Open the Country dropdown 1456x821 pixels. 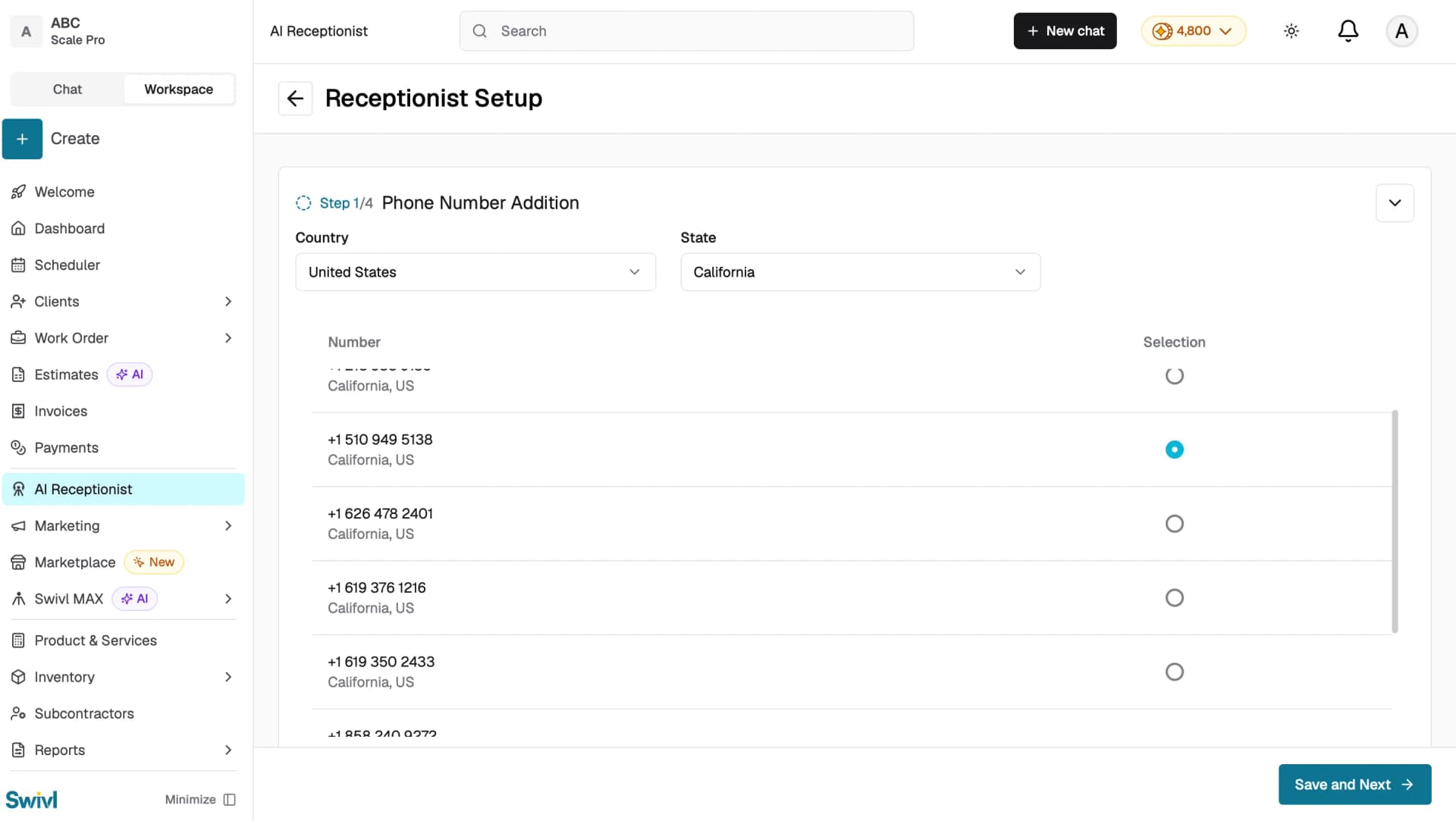coord(475,272)
